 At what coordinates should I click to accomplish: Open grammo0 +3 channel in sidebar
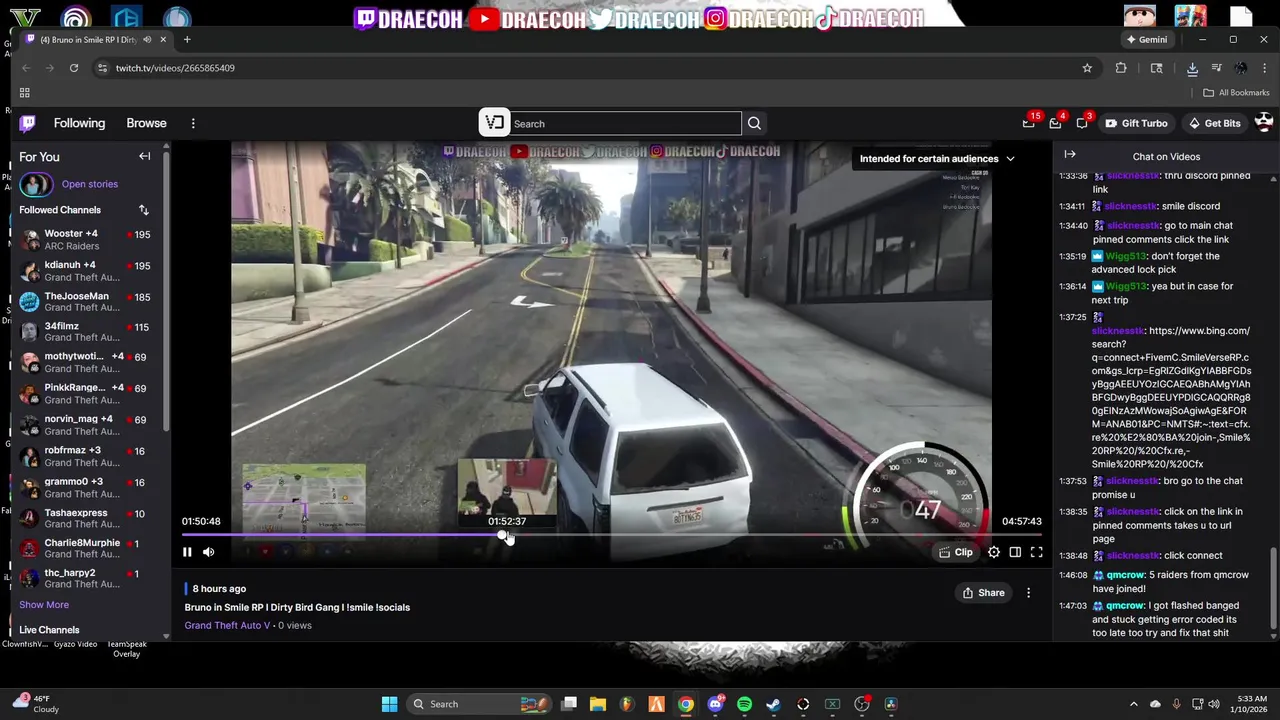(84, 487)
